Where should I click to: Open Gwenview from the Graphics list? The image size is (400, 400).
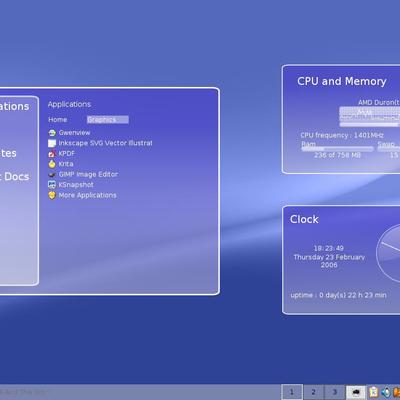[69, 133]
